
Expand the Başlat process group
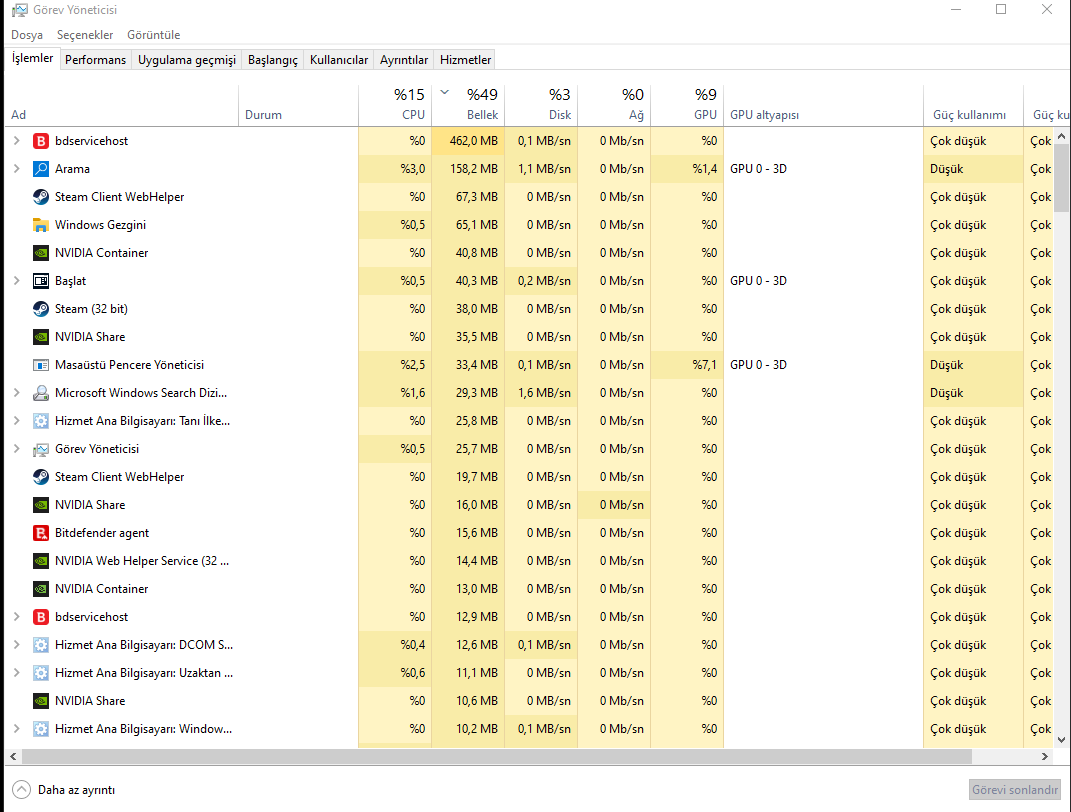(x=17, y=281)
